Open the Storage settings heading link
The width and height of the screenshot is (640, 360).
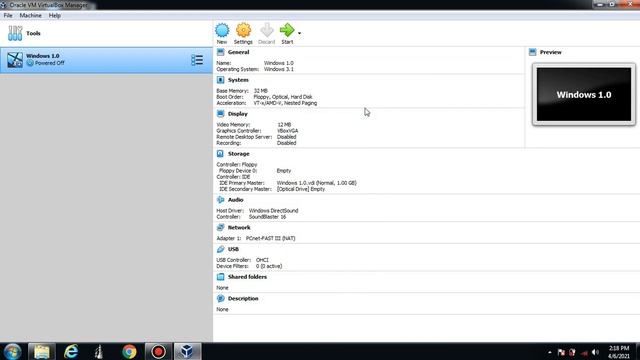[238, 154]
